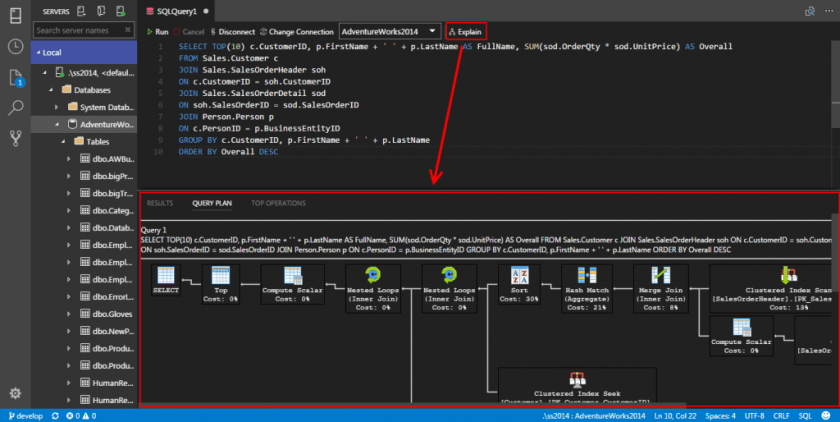
Task: Switch to the QUERY PLAN tab
Action: (212, 203)
